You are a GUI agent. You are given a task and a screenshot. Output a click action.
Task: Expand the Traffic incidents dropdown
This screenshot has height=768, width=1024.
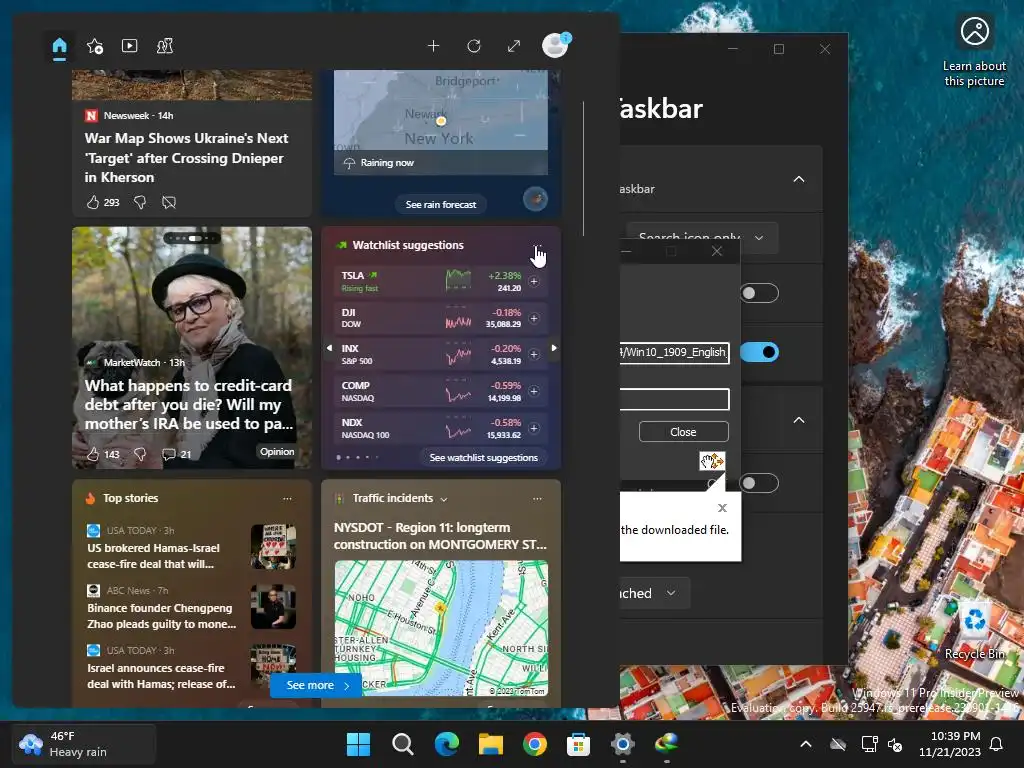coord(444,500)
